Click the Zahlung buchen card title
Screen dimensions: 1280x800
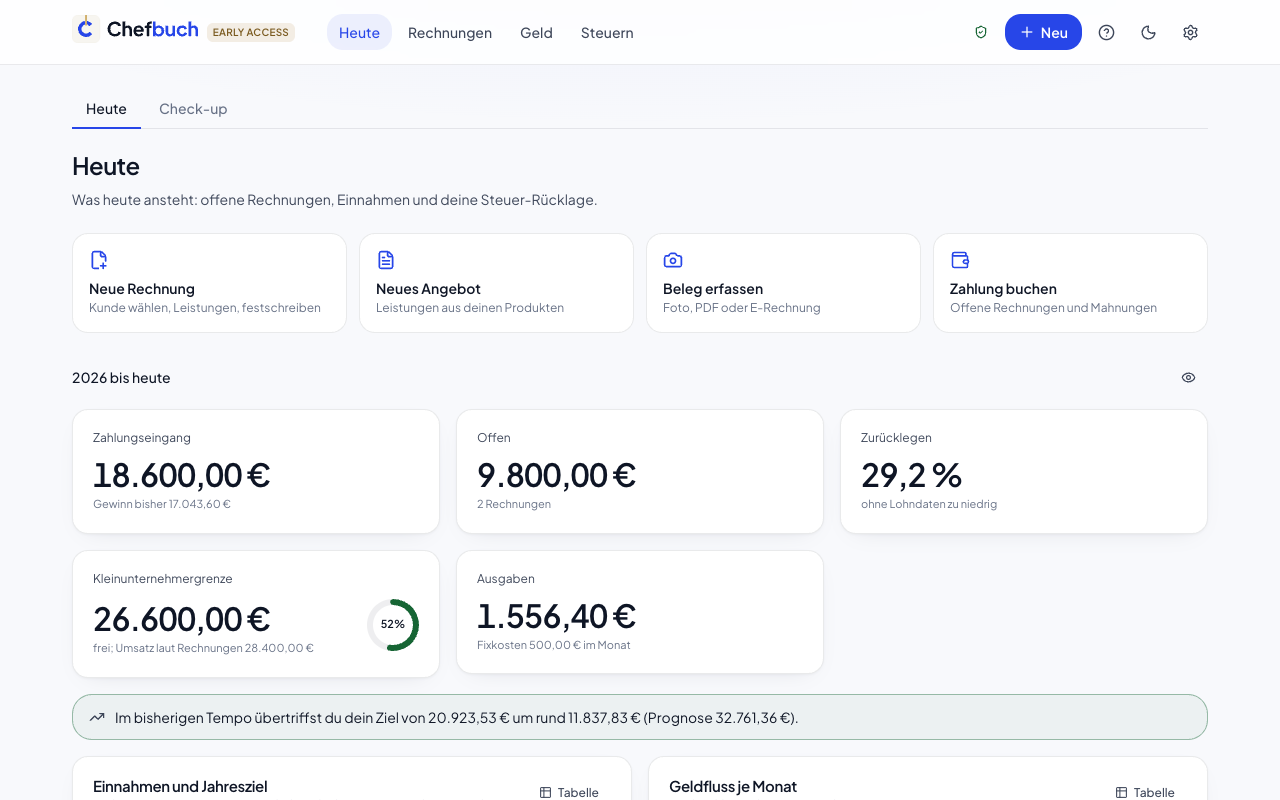[x=1003, y=289]
